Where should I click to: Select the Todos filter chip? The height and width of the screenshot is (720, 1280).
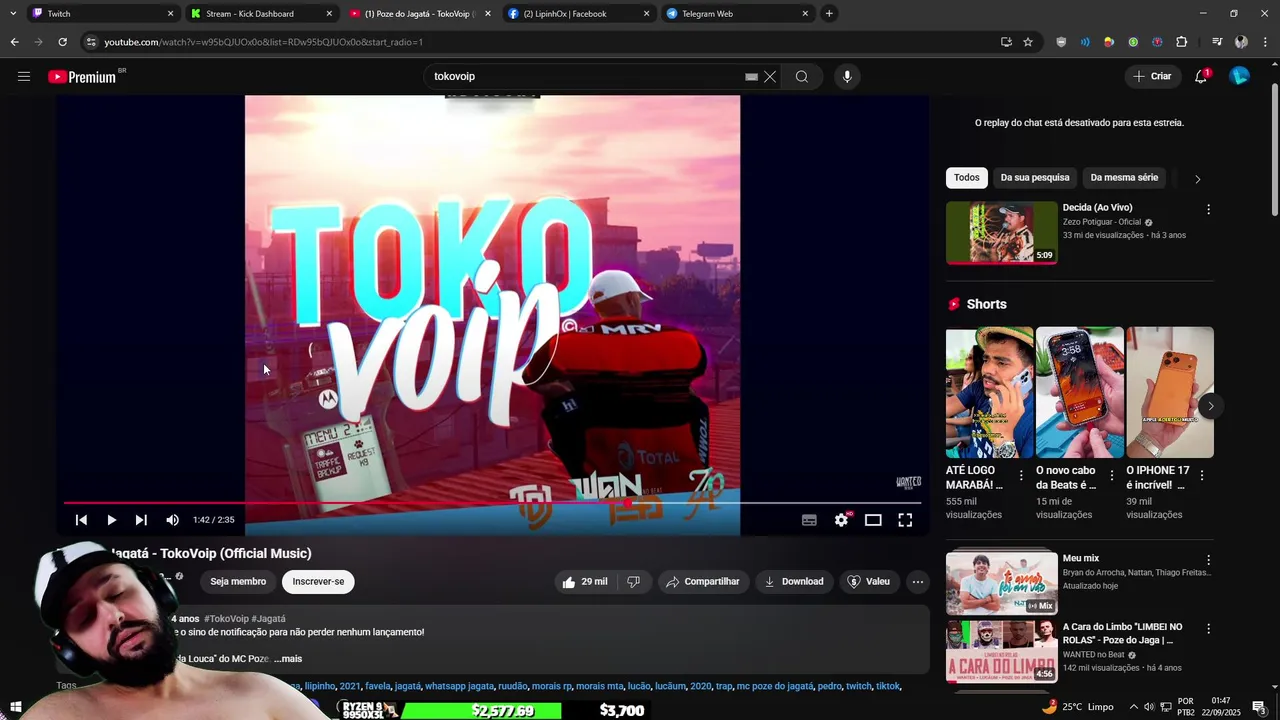coord(967,178)
